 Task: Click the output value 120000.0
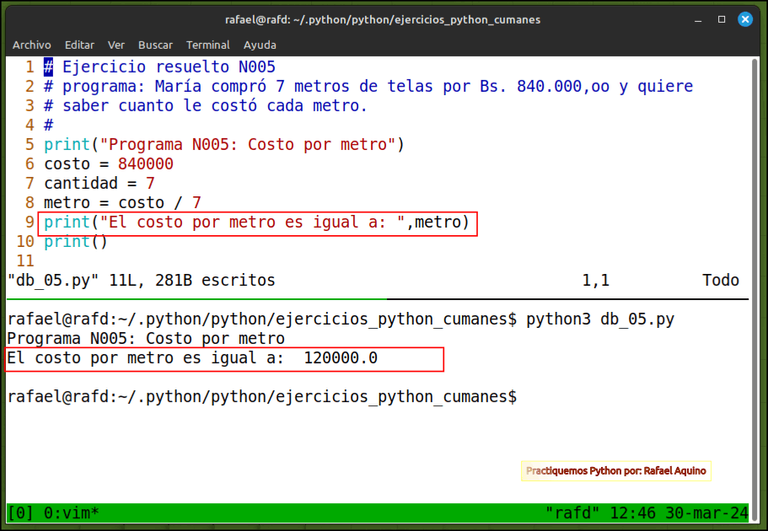pyautogui.click(x=340, y=358)
